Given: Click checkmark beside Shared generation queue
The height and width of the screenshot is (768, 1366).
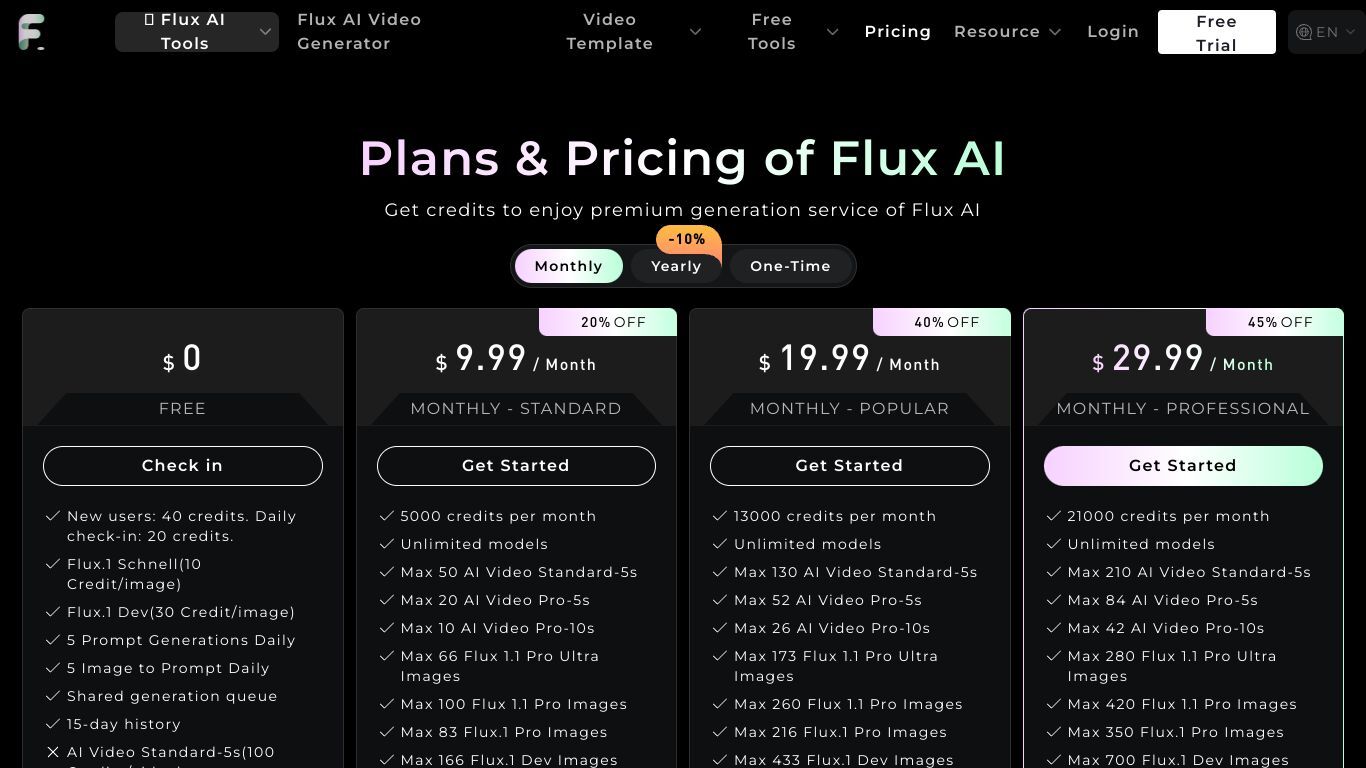Looking at the screenshot, I should [53, 696].
